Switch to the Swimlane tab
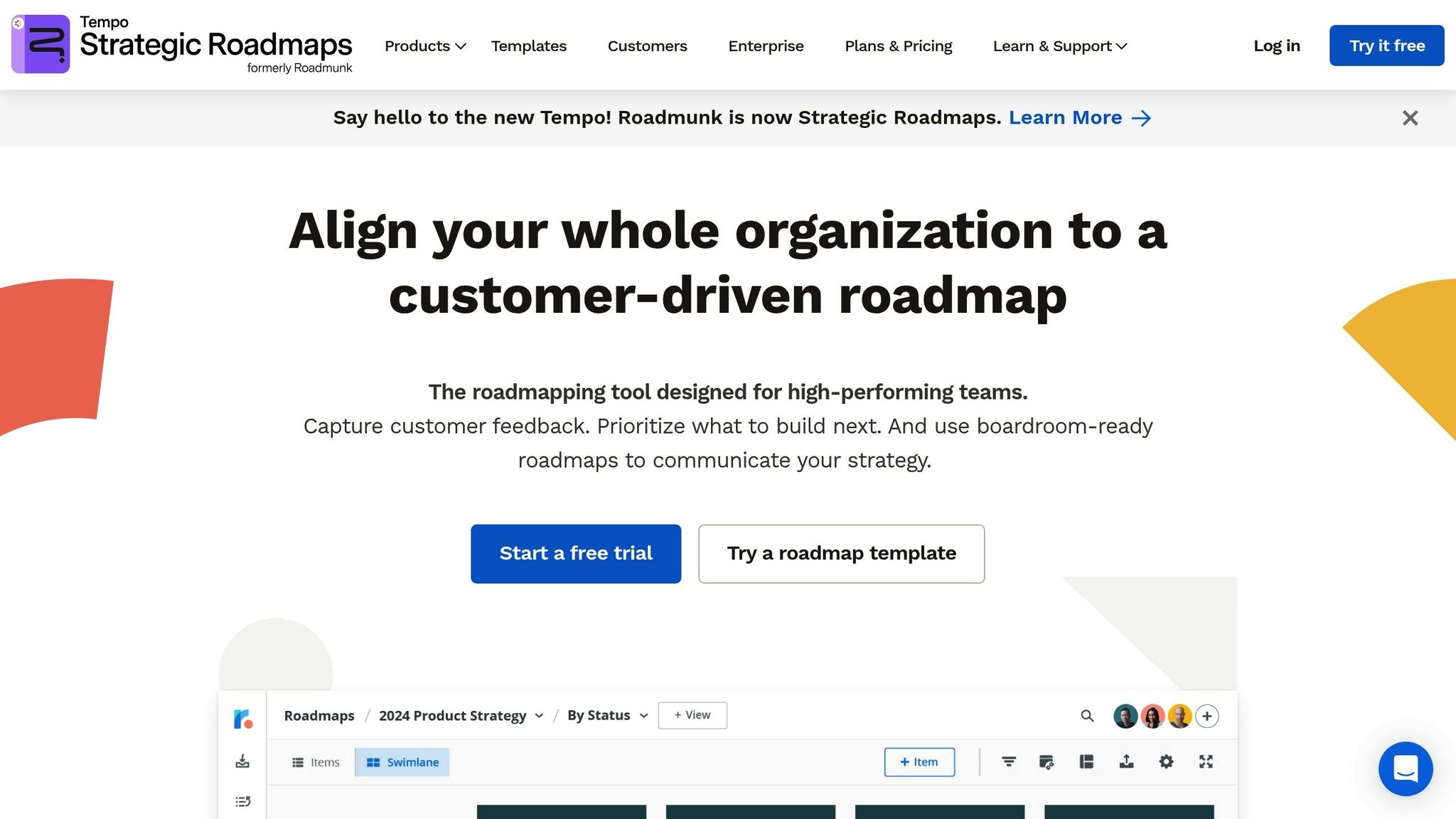Screen dimensions: 1456x819 point(402,762)
